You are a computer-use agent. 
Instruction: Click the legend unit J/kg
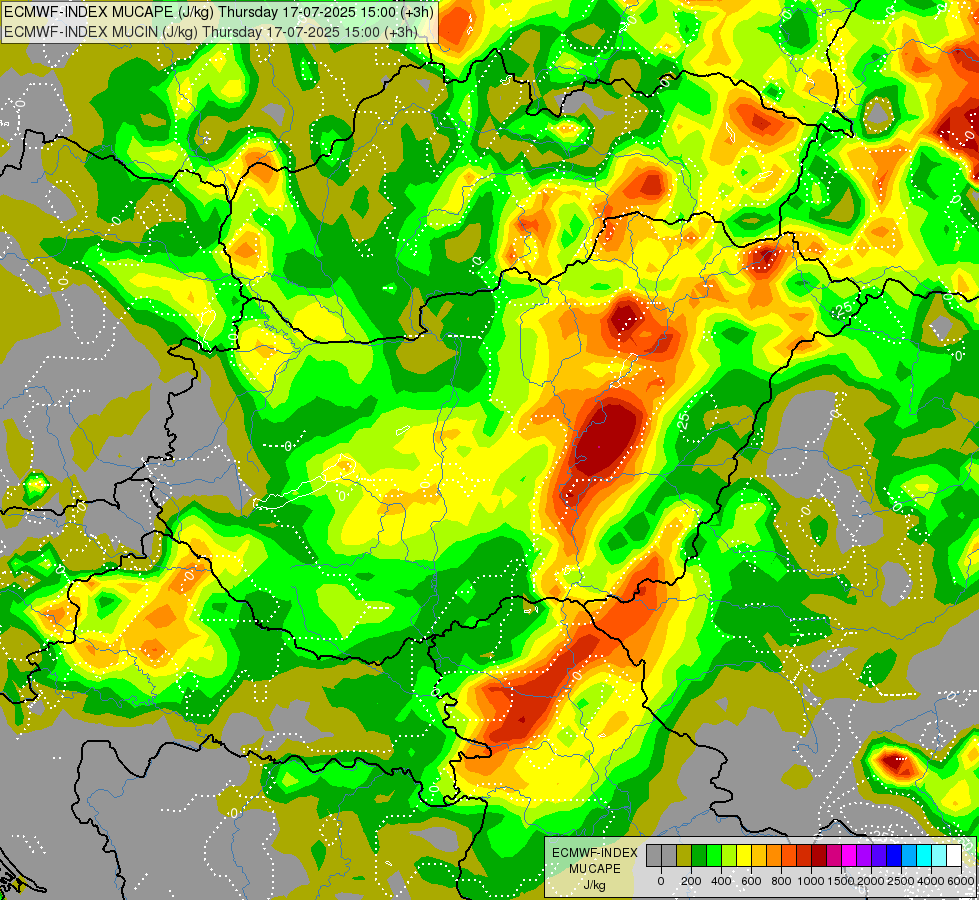[x=594, y=885]
